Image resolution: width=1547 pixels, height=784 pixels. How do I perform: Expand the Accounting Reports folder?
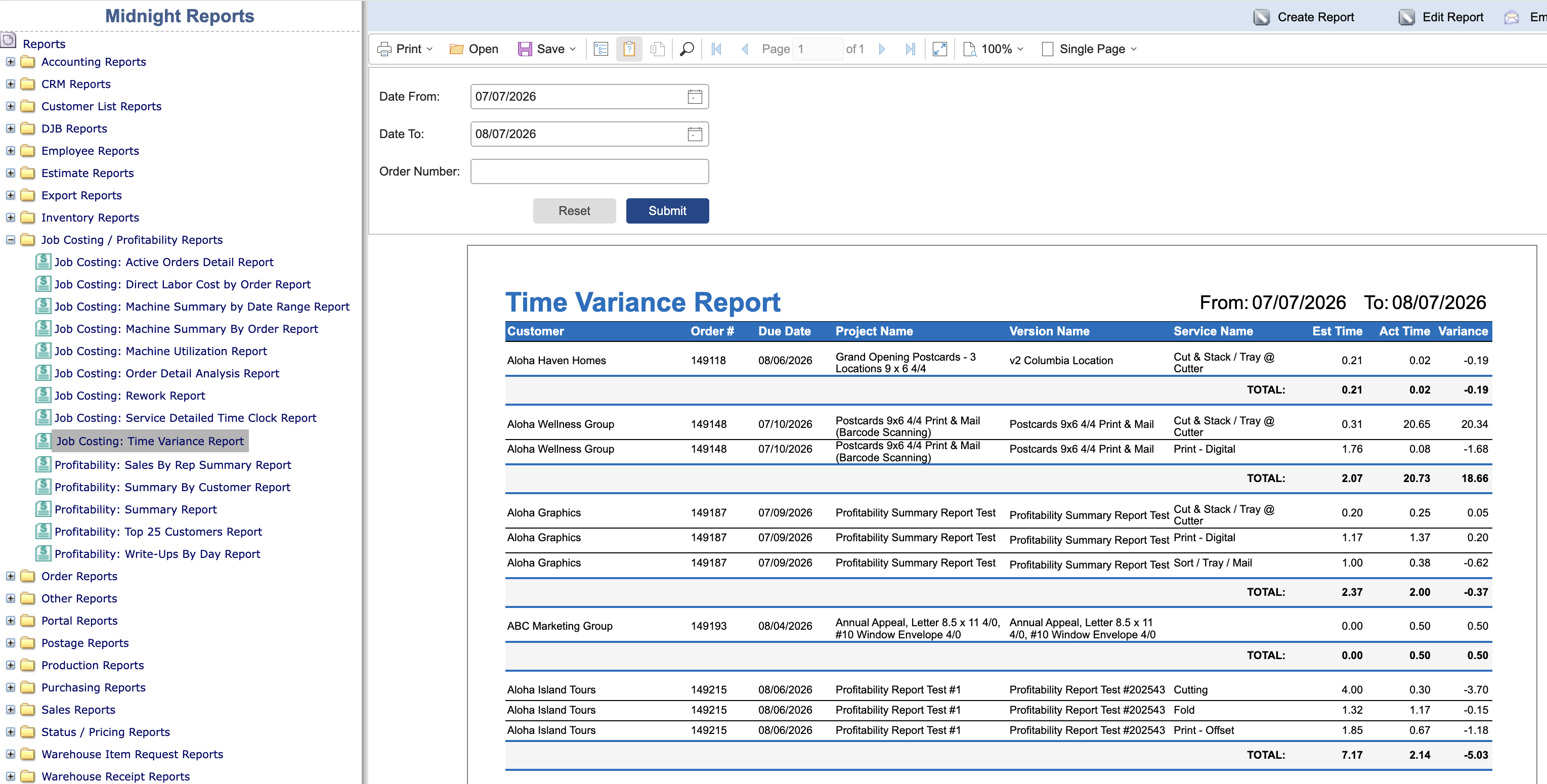[x=10, y=62]
